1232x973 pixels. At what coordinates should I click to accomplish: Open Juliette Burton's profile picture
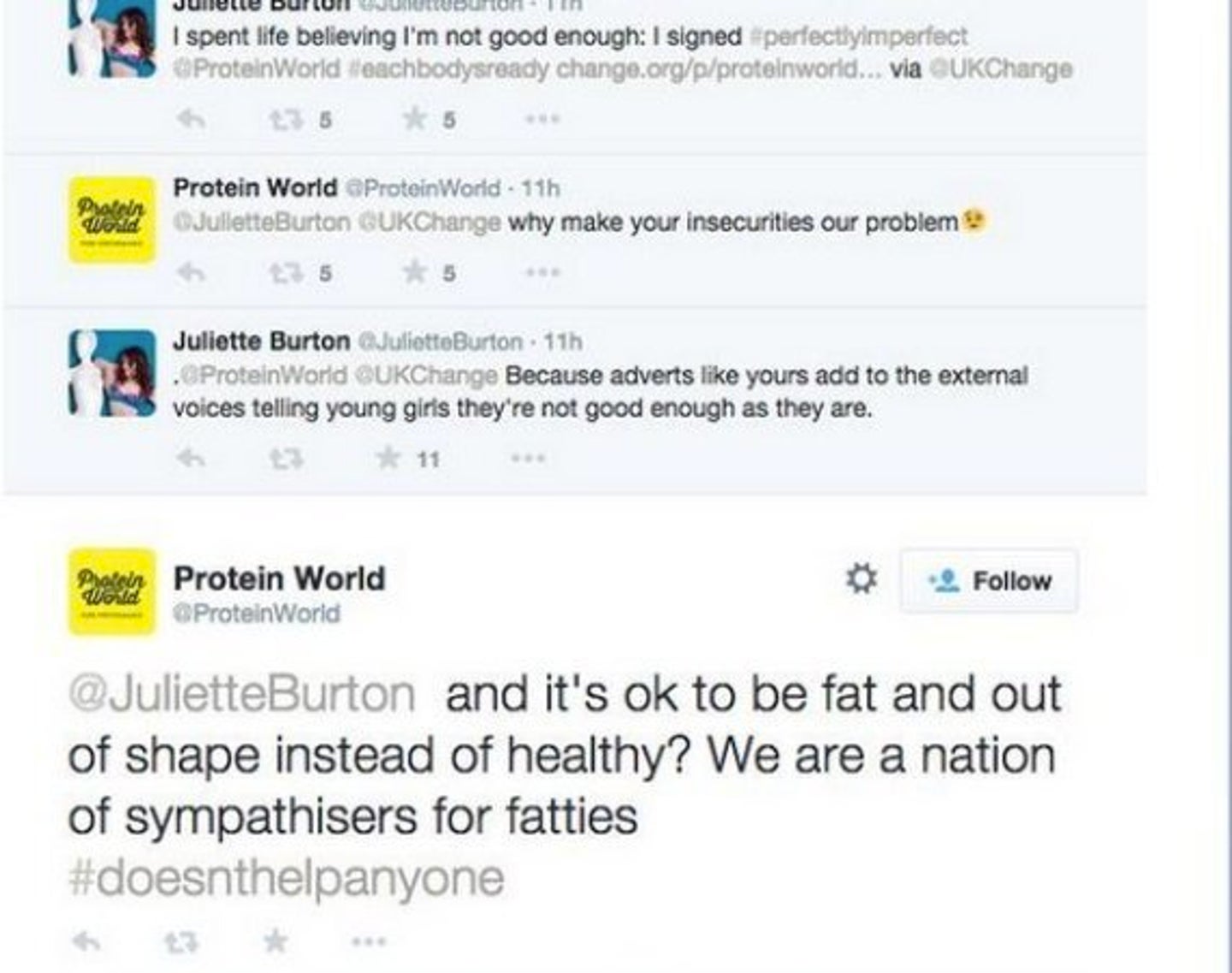[x=112, y=373]
